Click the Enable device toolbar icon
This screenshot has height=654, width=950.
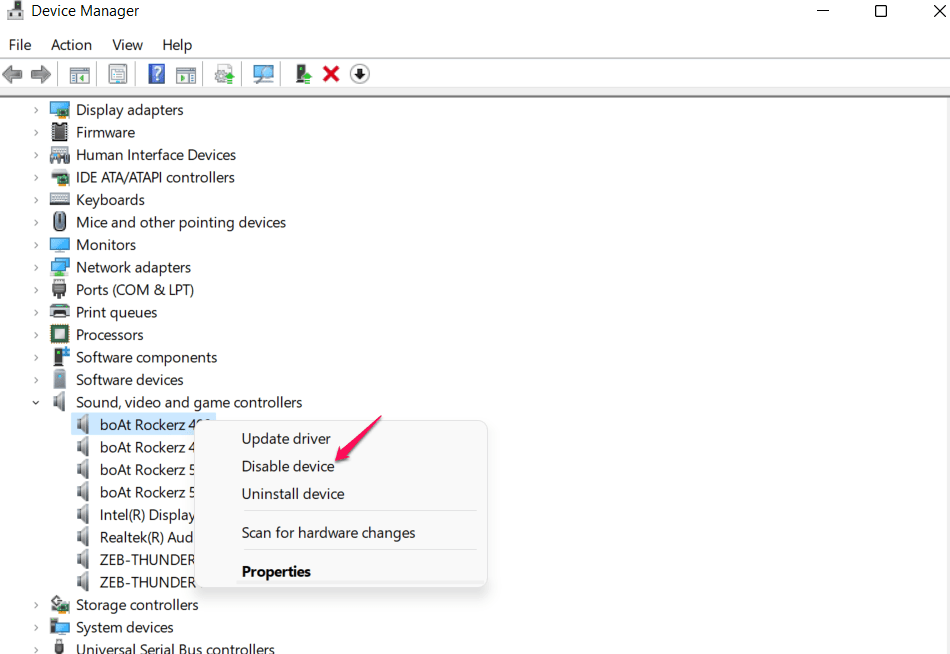click(x=303, y=74)
